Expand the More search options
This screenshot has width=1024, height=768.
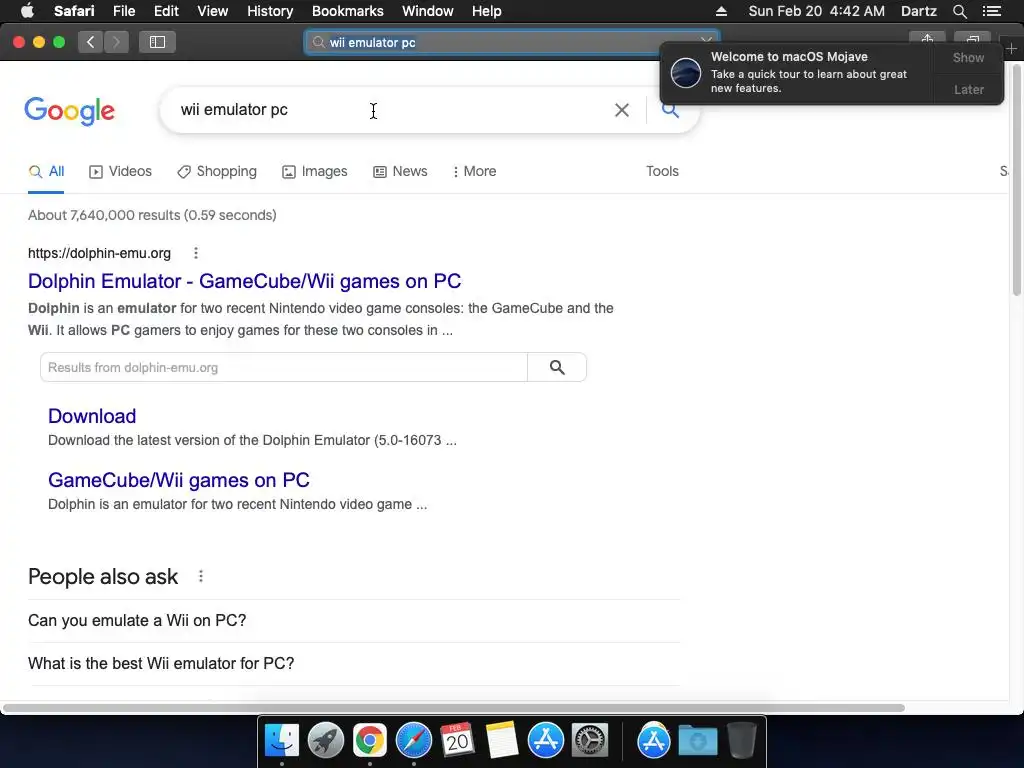coord(475,172)
